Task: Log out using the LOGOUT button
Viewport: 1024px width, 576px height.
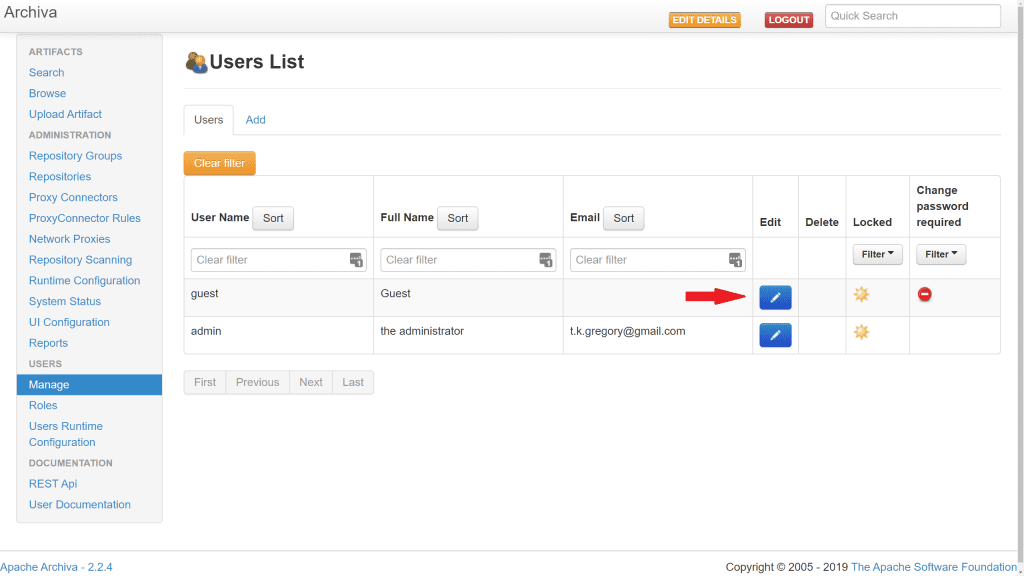Action: pos(789,20)
